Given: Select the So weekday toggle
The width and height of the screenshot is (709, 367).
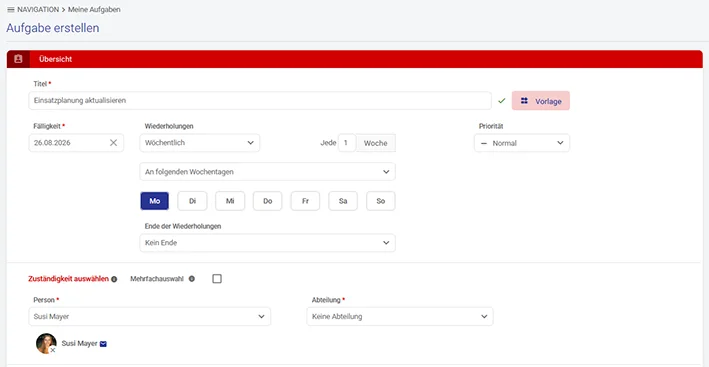Looking at the screenshot, I should (381, 201).
